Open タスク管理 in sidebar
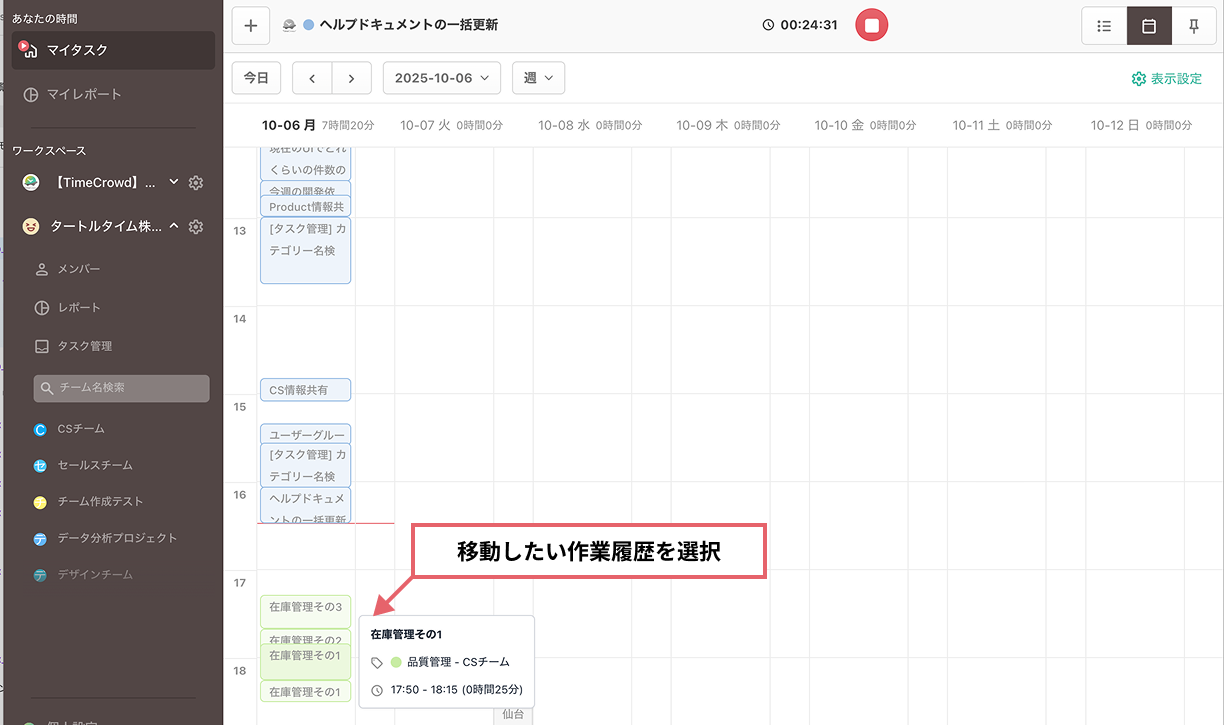Image resolution: width=1224 pixels, height=725 pixels. tap(84, 346)
